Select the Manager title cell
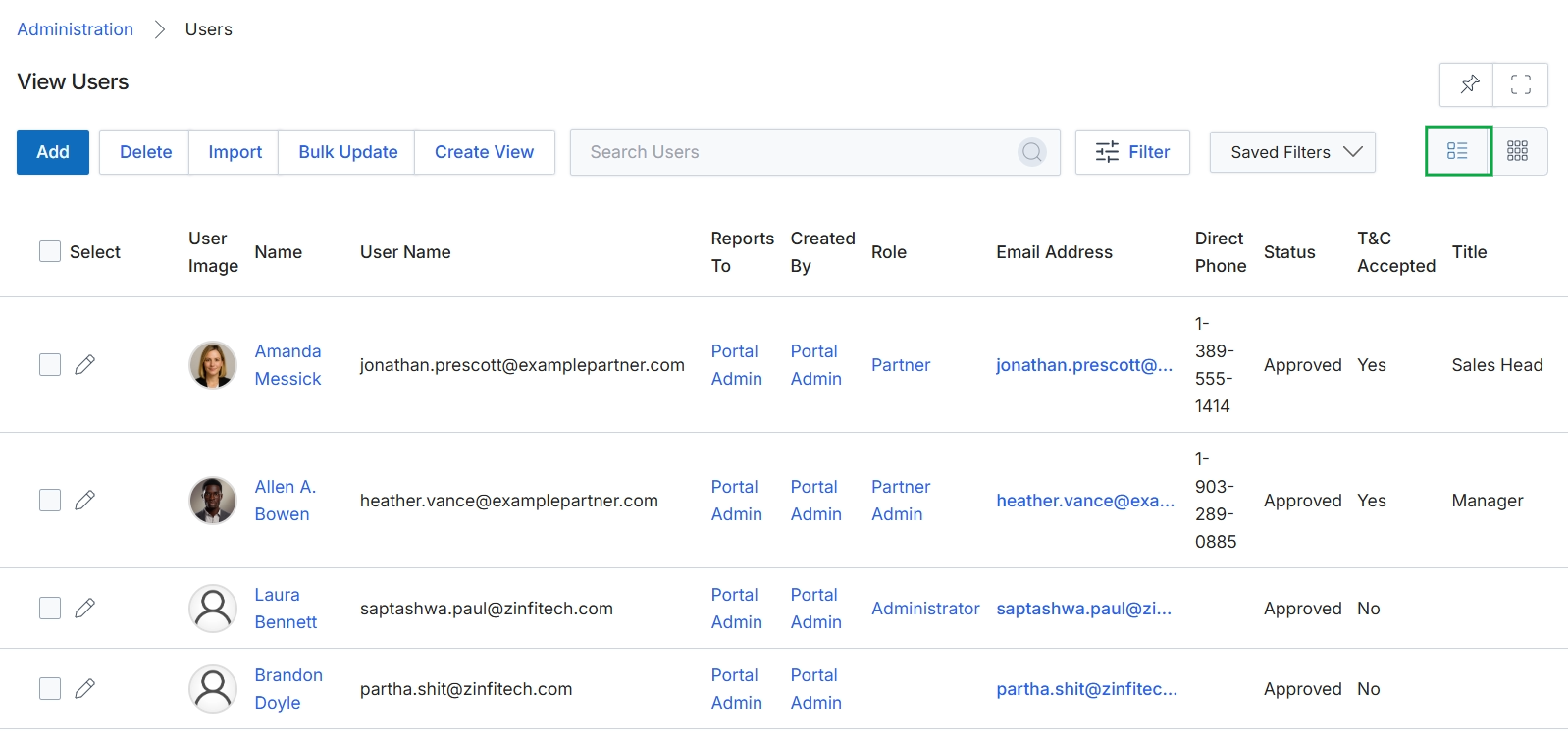The height and width of the screenshot is (744, 1568). point(1488,501)
